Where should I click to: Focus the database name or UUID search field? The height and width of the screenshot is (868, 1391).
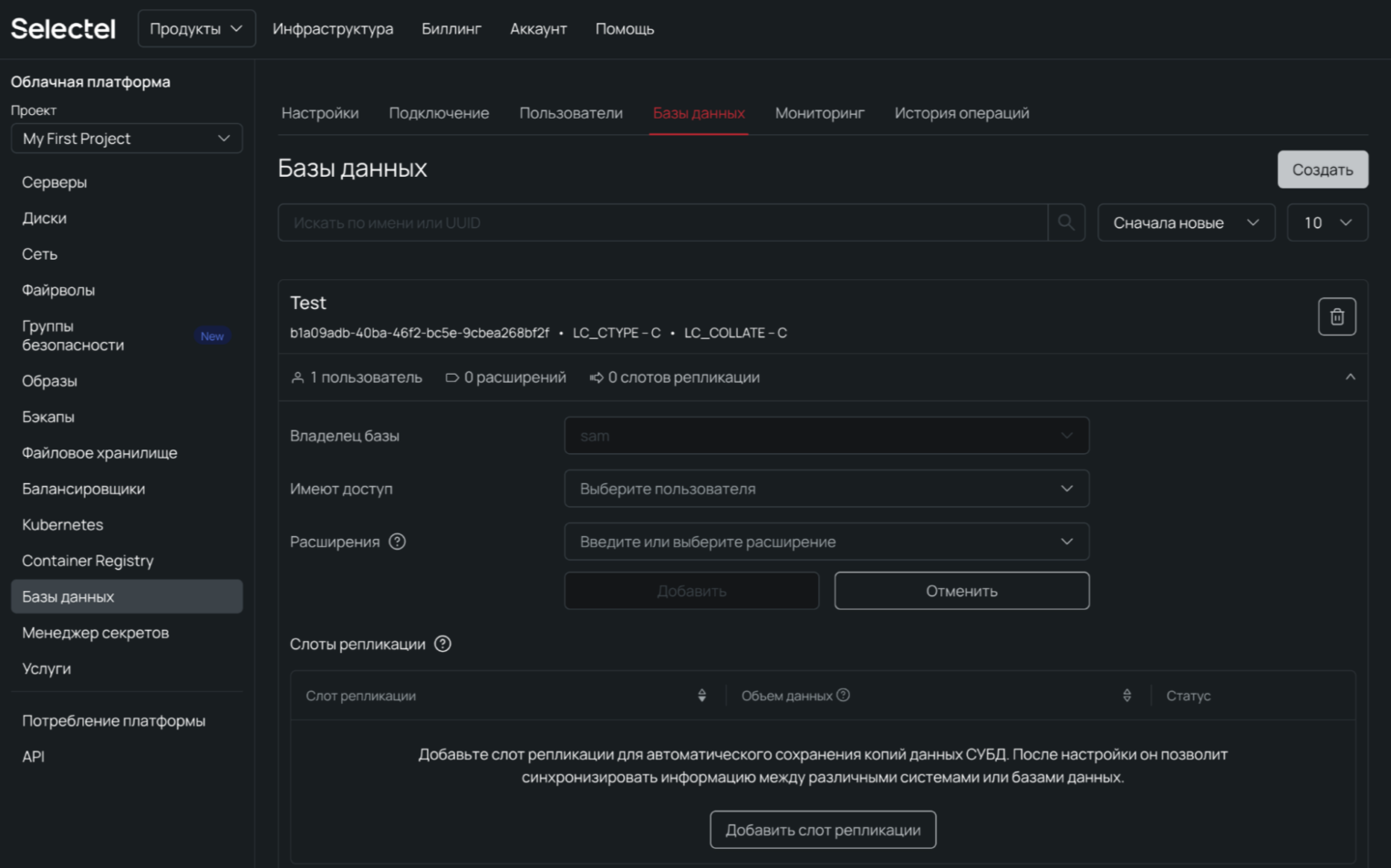[662, 222]
